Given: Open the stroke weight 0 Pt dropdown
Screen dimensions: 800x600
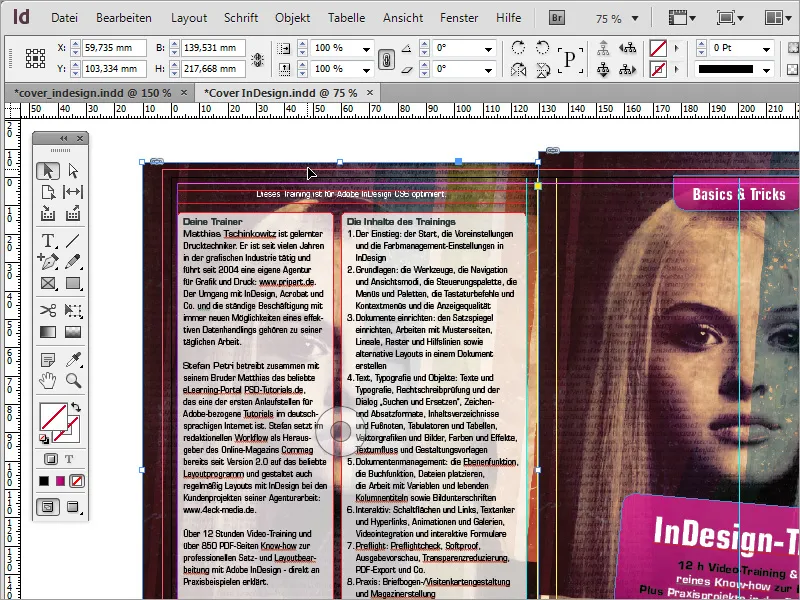Looking at the screenshot, I should (x=766, y=49).
